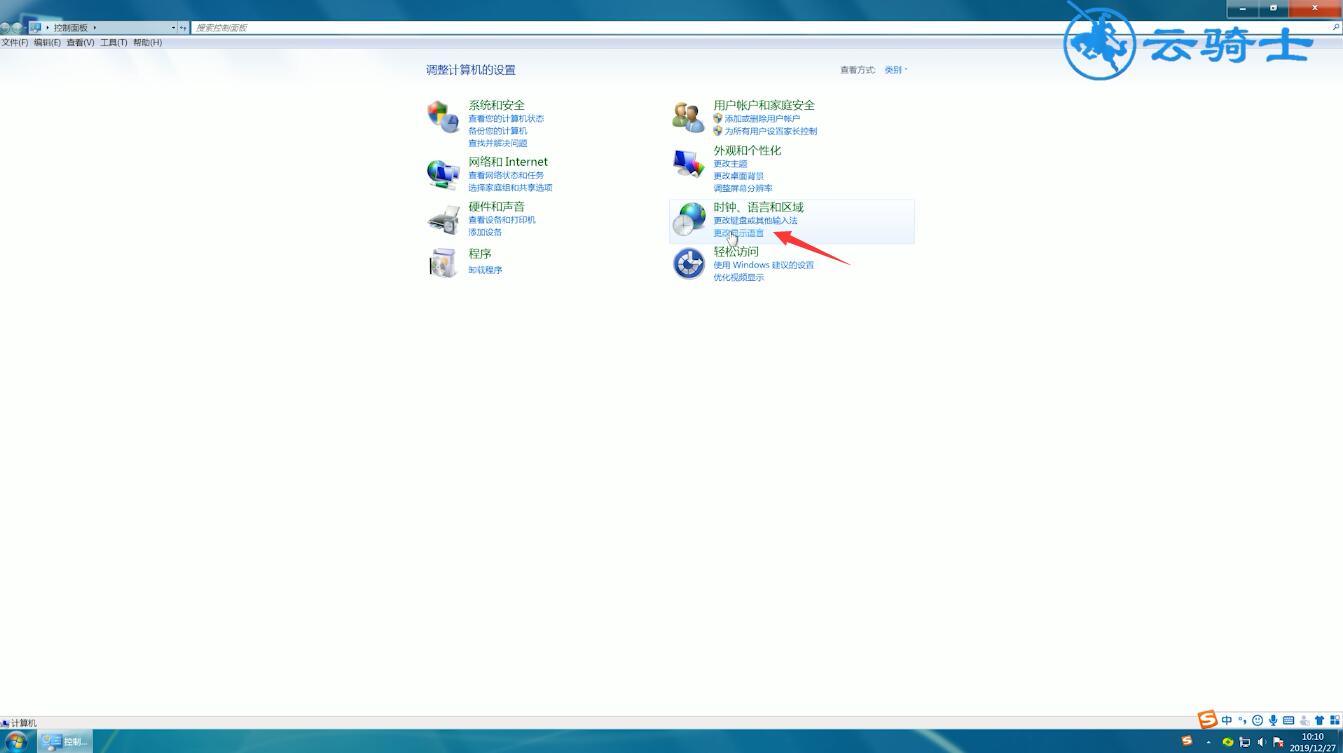Click 更改主题 link
Screen dimensions: 1343x753
point(730,164)
